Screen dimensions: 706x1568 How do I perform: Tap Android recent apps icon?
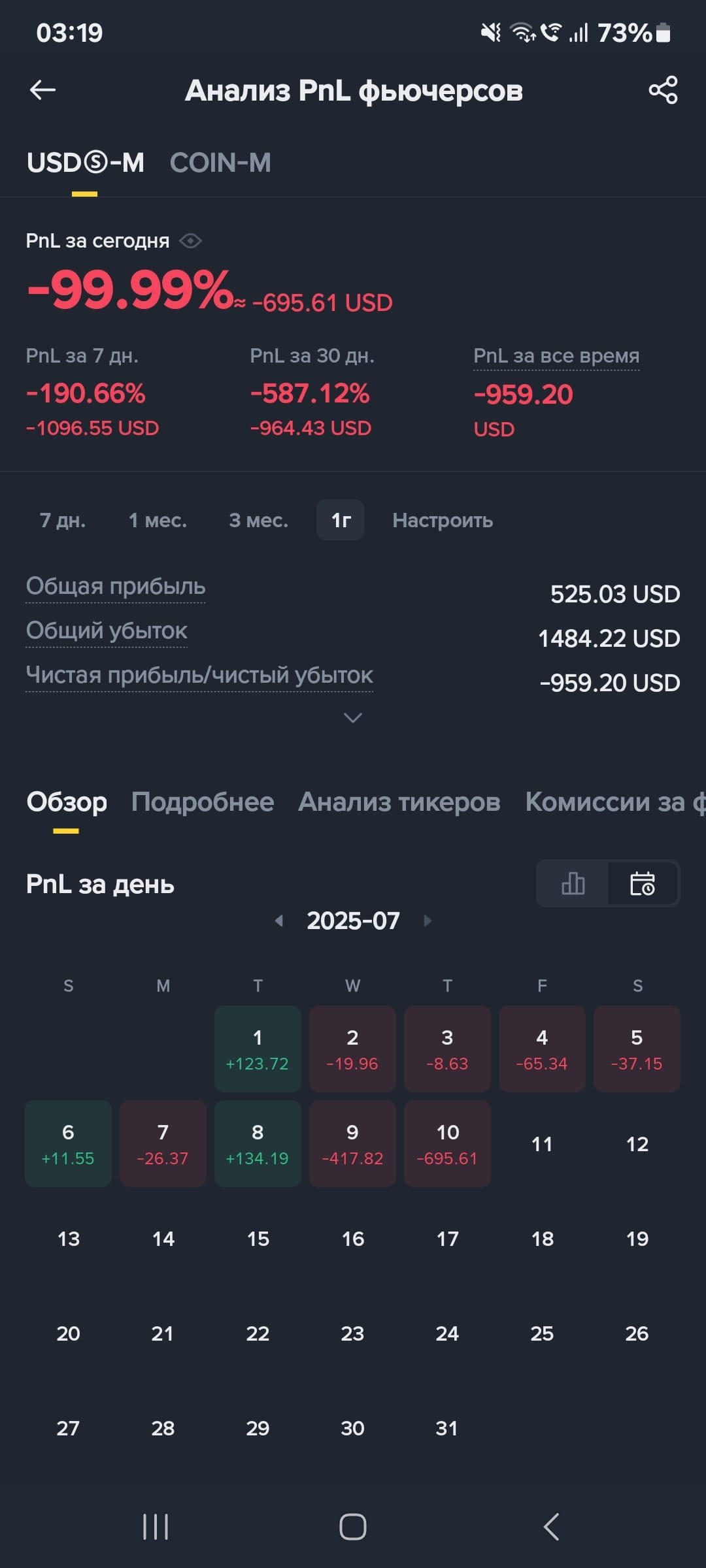(156, 1527)
